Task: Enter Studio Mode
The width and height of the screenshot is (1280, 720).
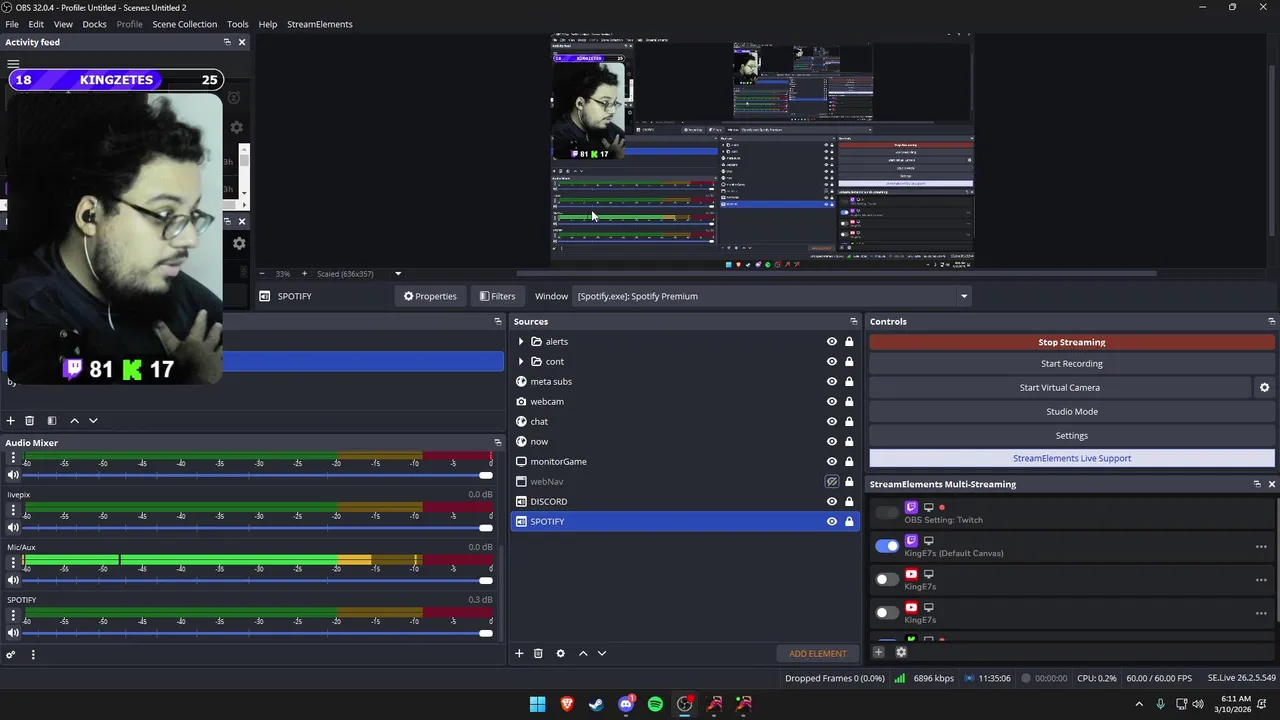Action: pyautogui.click(x=1072, y=412)
